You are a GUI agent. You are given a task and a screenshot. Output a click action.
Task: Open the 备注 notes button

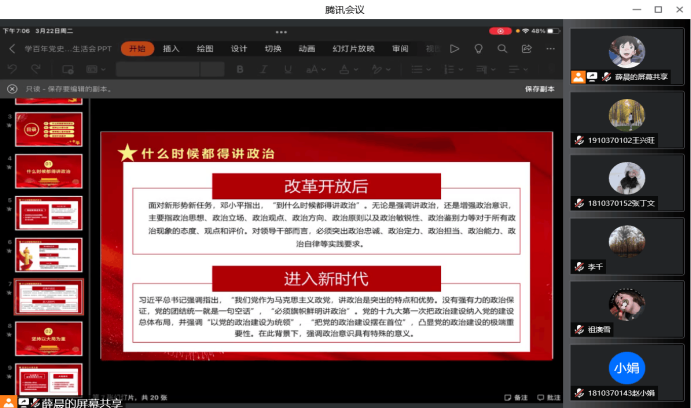515,397
